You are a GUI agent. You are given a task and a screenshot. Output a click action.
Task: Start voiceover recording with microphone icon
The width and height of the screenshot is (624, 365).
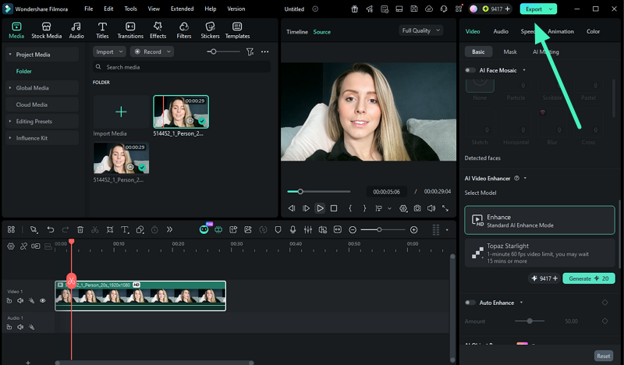pos(292,230)
